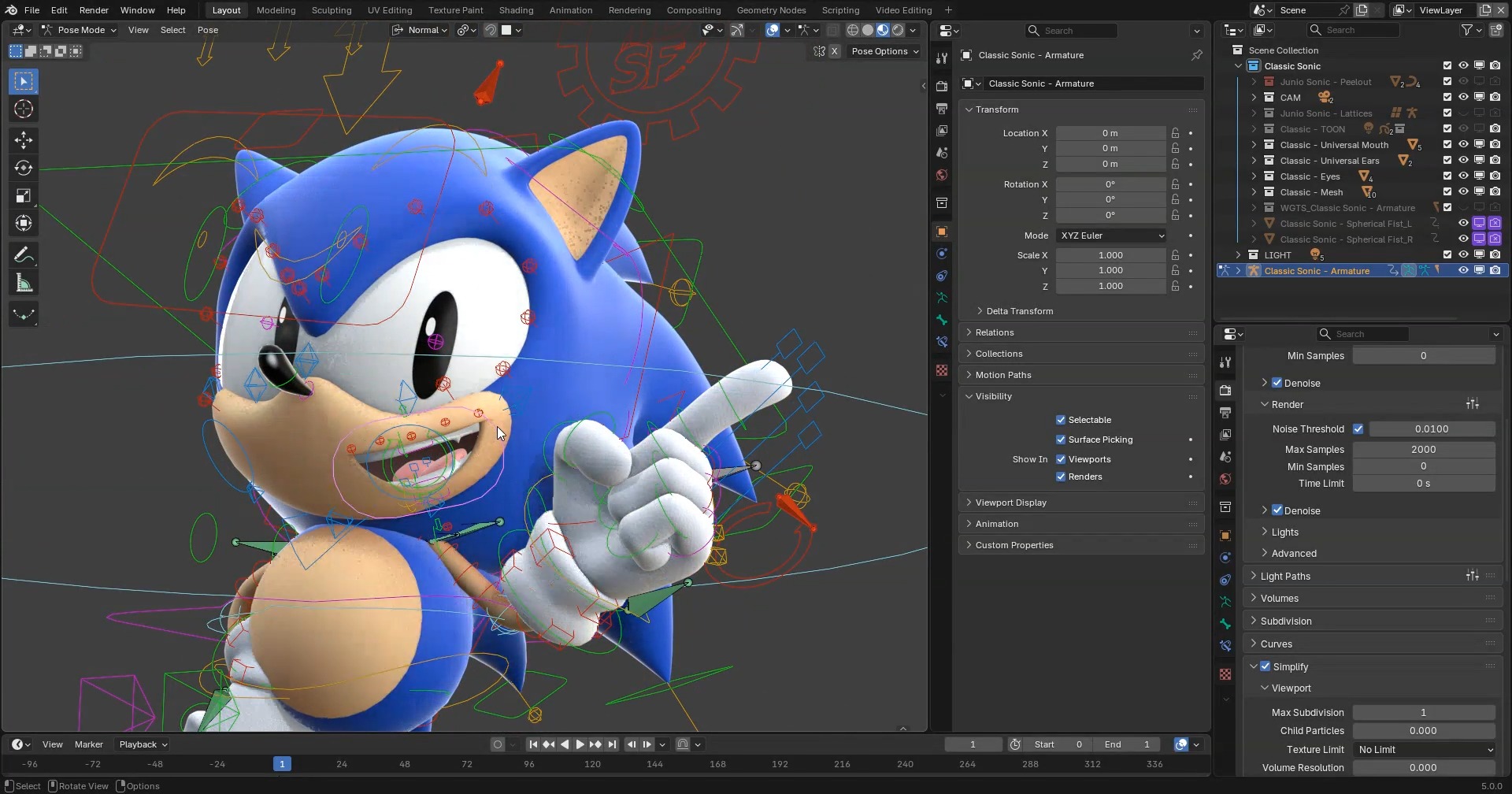
Task: Adjust the Max Subdivision field
Action: point(1424,713)
